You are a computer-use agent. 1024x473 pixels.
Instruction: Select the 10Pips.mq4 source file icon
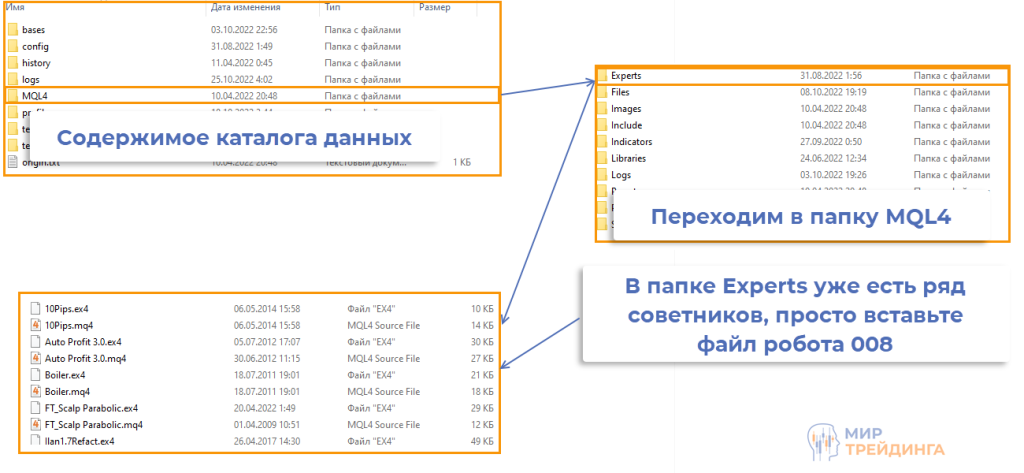37,325
